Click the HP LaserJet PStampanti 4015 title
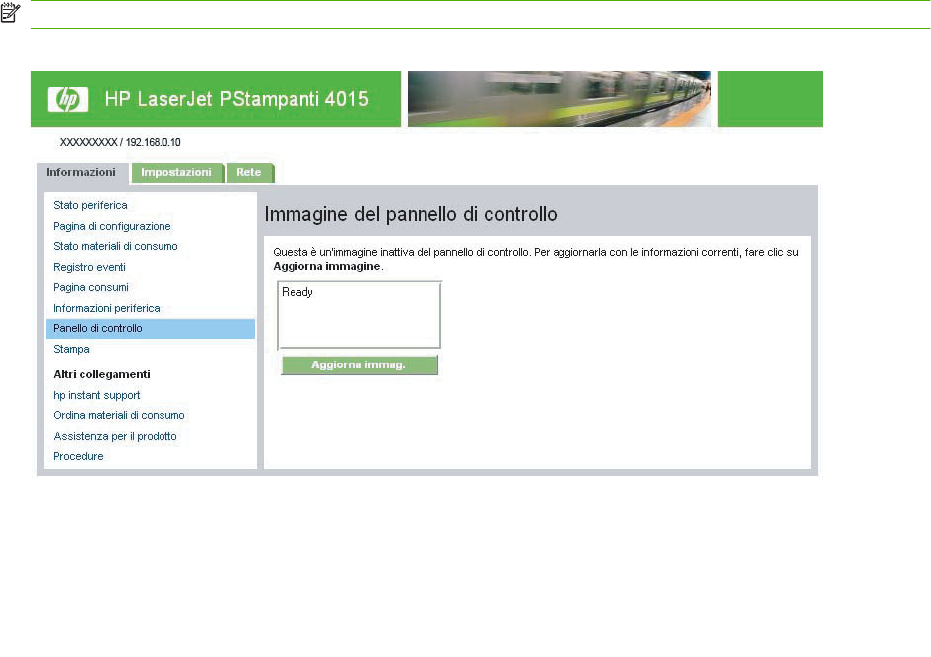This screenshot has width=931, height=657. 236,99
